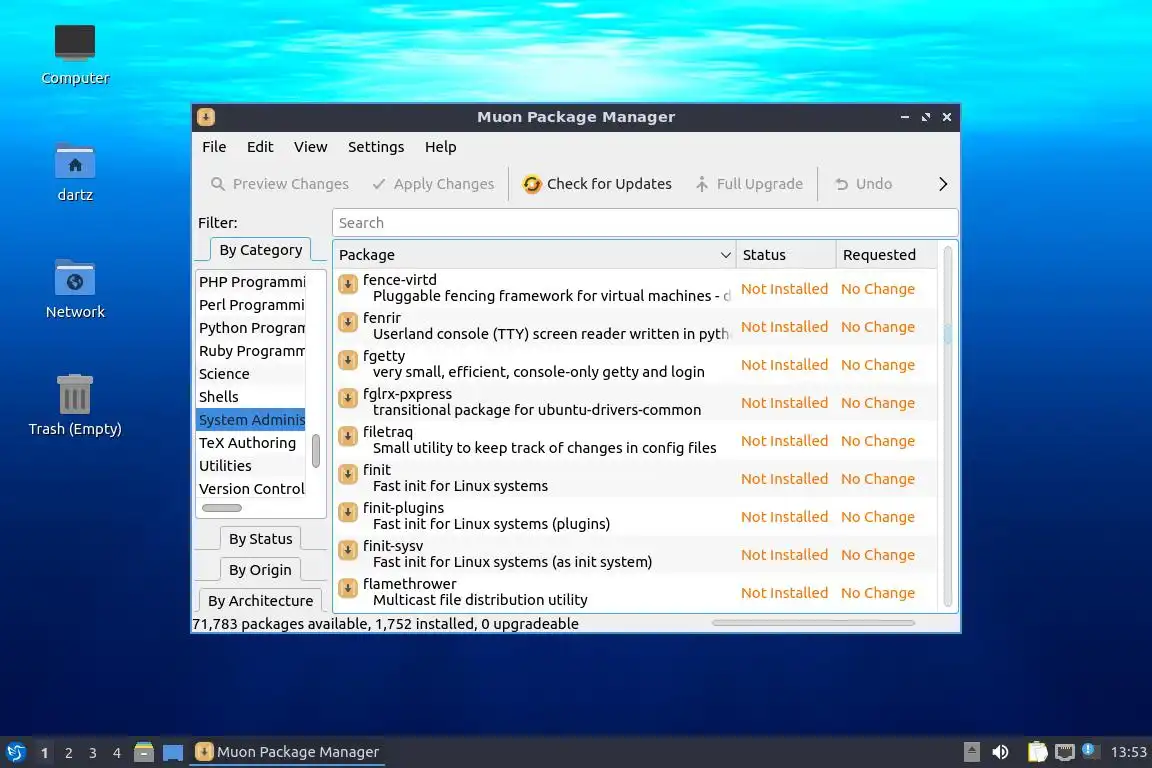Click Check for Updates toolbar button
The height and width of the screenshot is (768, 1152).
pos(597,184)
